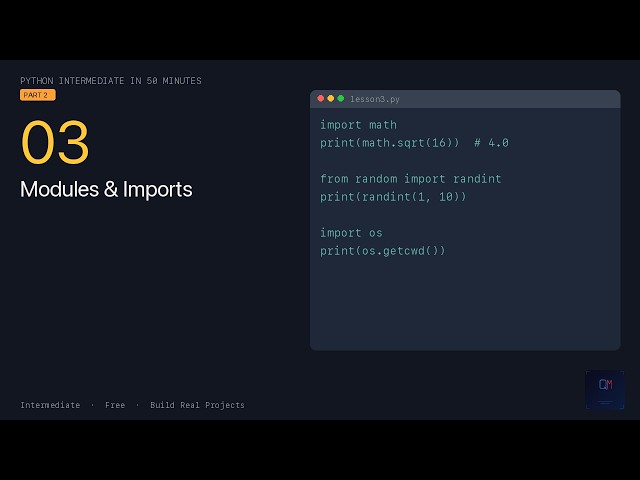Click the red close dot on lesson3.py window
Image resolution: width=640 pixels, height=480 pixels.
tap(320, 98)
